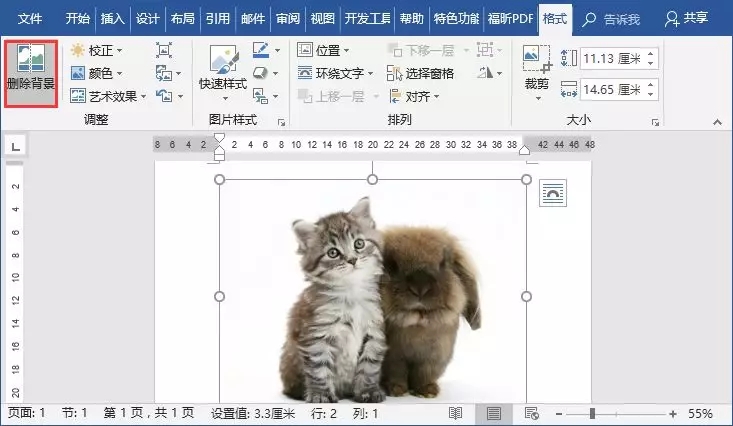Click the Wrap Text (环绕文字) button

click(335, 73)
